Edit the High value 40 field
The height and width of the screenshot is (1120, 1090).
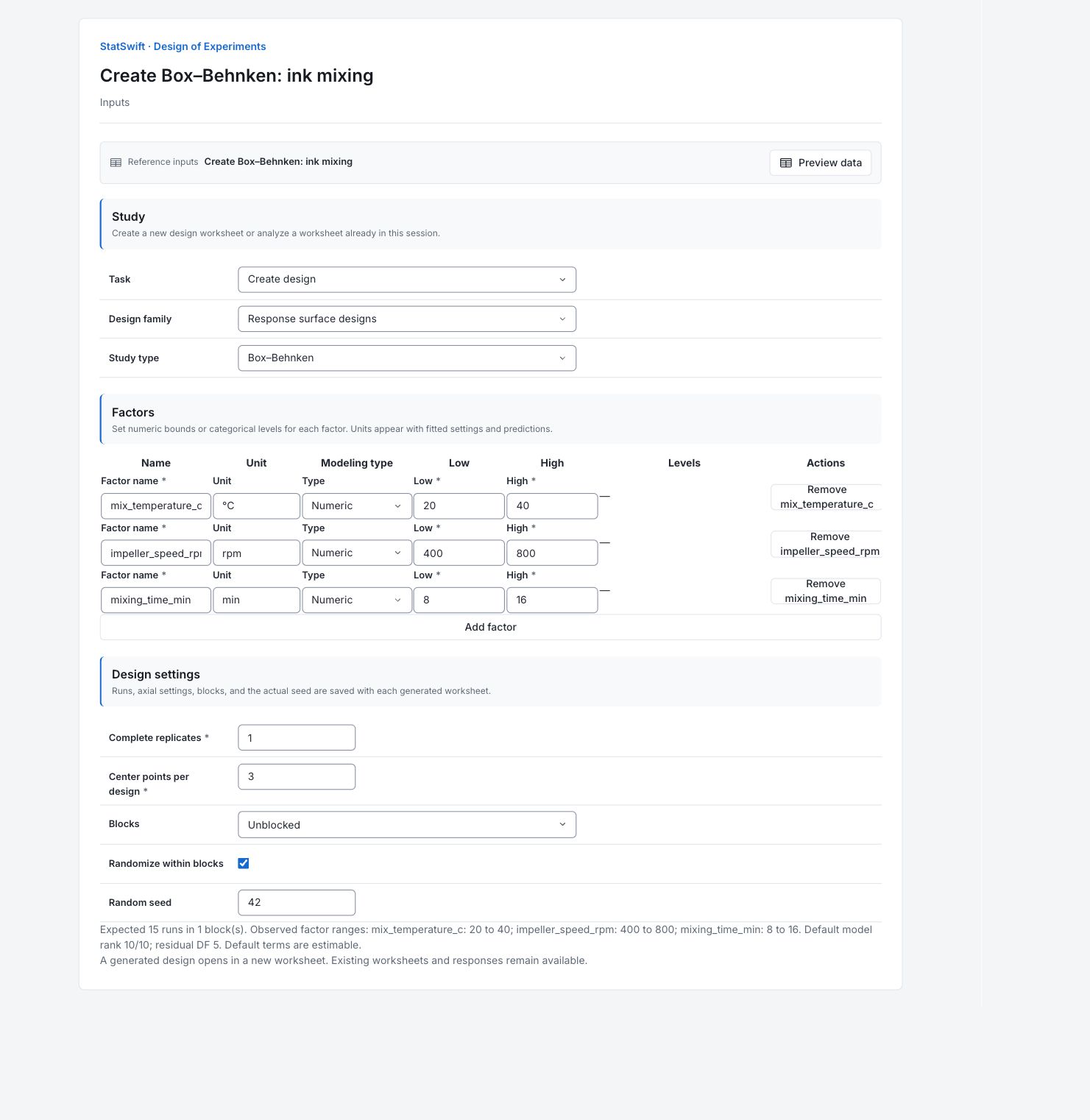552,506
